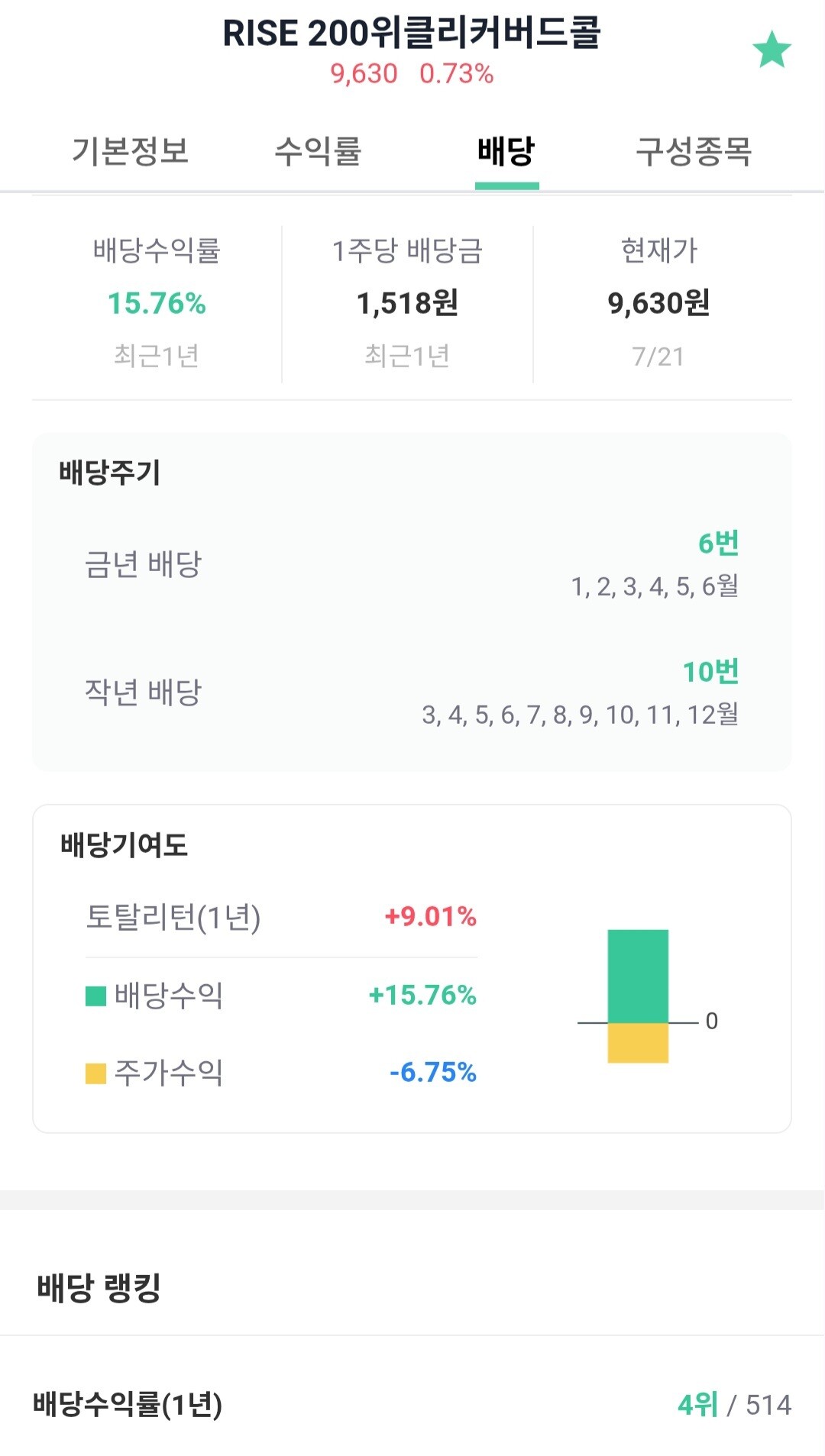The width and height of the screenshot is (825, 1456).
Task: Tap the 9,630 price under the title
Action: 364,74
